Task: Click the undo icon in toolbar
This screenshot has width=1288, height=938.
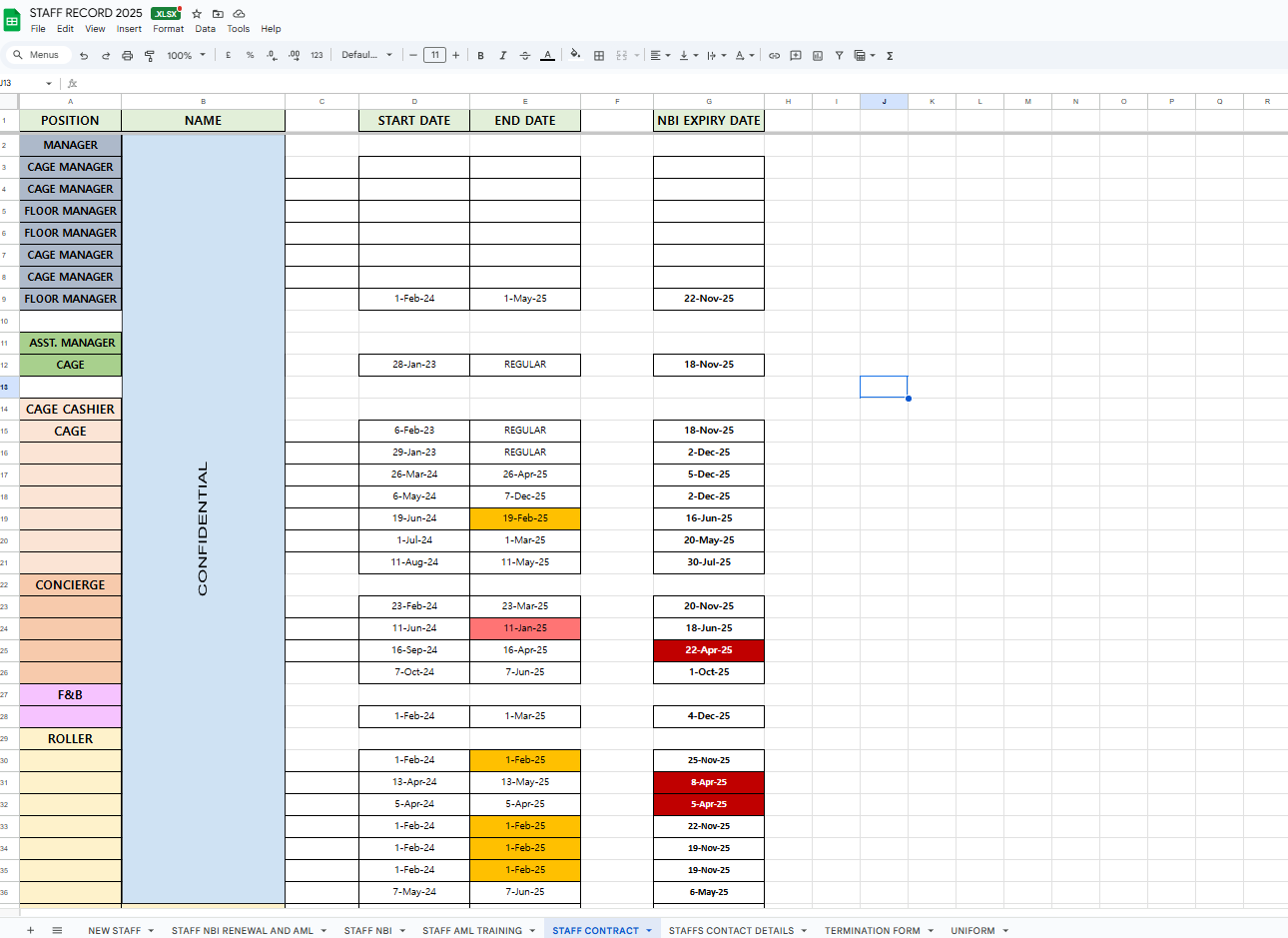Action: 84,56
